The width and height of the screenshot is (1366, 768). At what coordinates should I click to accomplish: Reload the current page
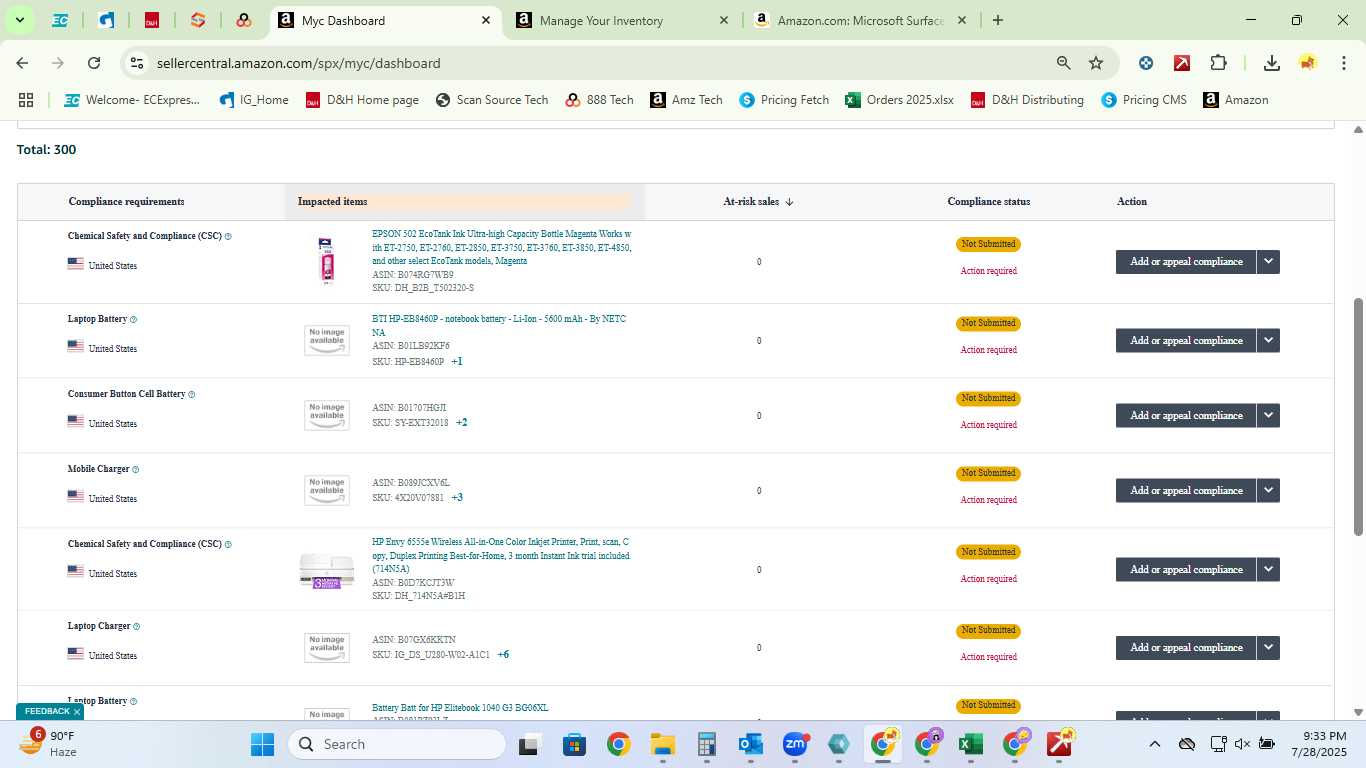click(94, 63)
